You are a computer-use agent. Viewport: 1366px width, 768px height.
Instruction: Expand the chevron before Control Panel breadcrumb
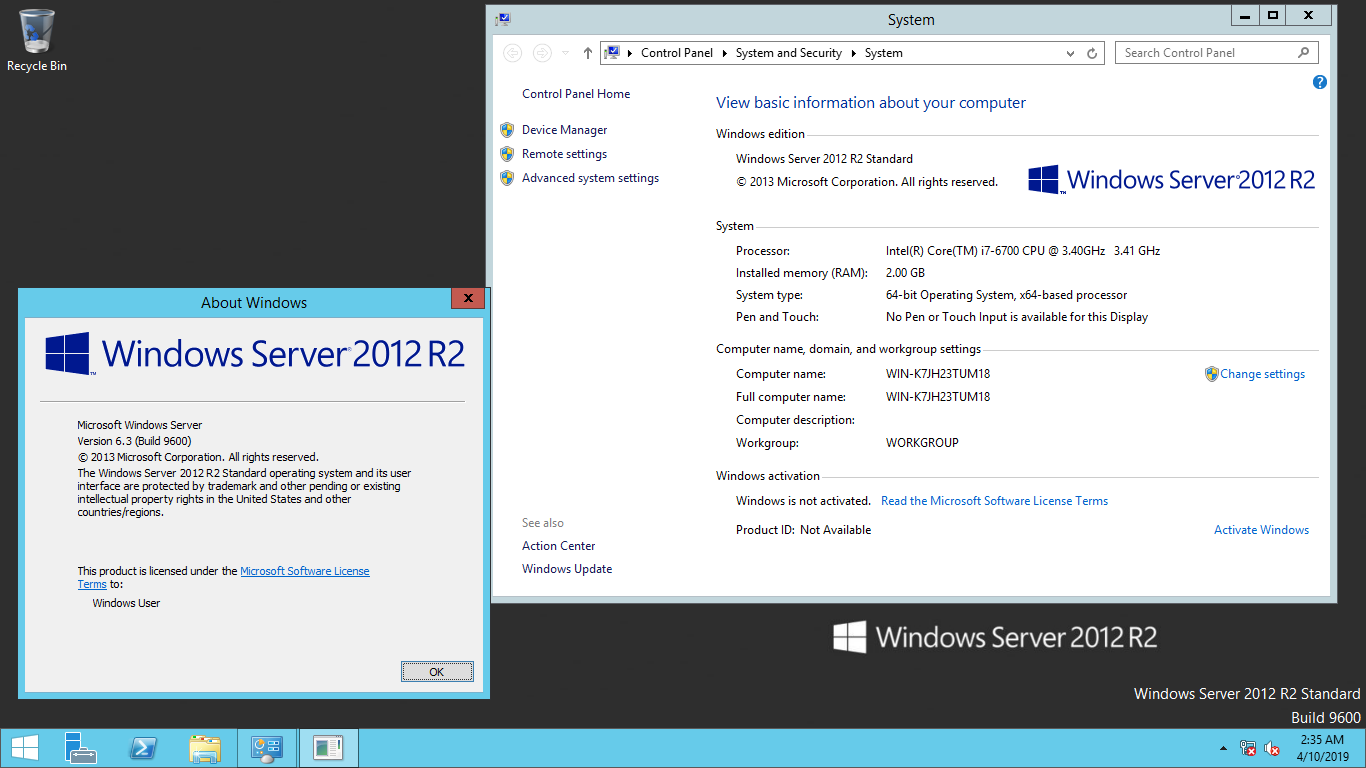click(630, 53)
